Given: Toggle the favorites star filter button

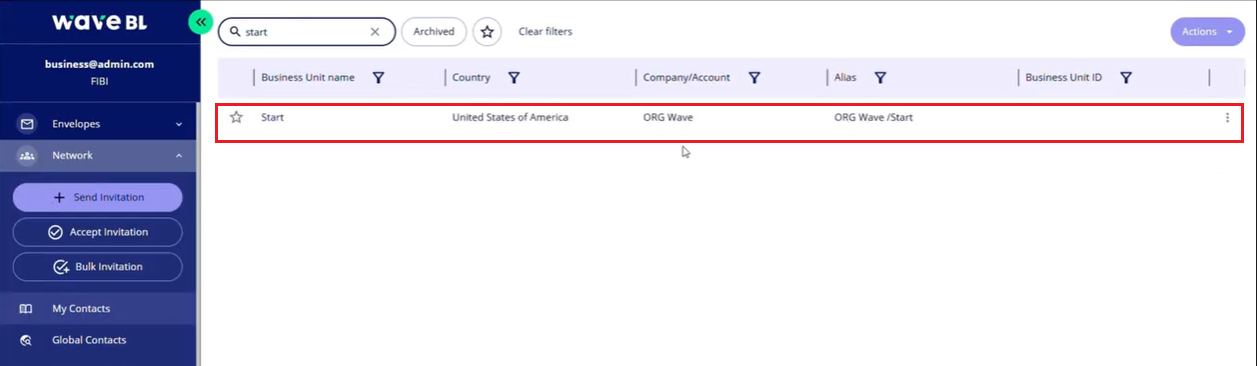Looking at the screenshot, I should 487,32.
